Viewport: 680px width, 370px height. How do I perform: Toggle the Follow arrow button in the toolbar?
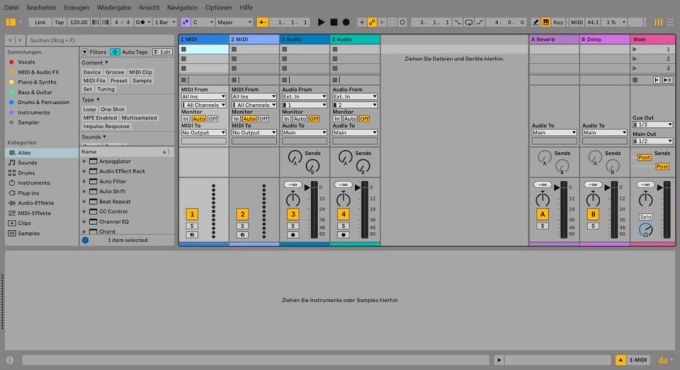coord(262,22)
